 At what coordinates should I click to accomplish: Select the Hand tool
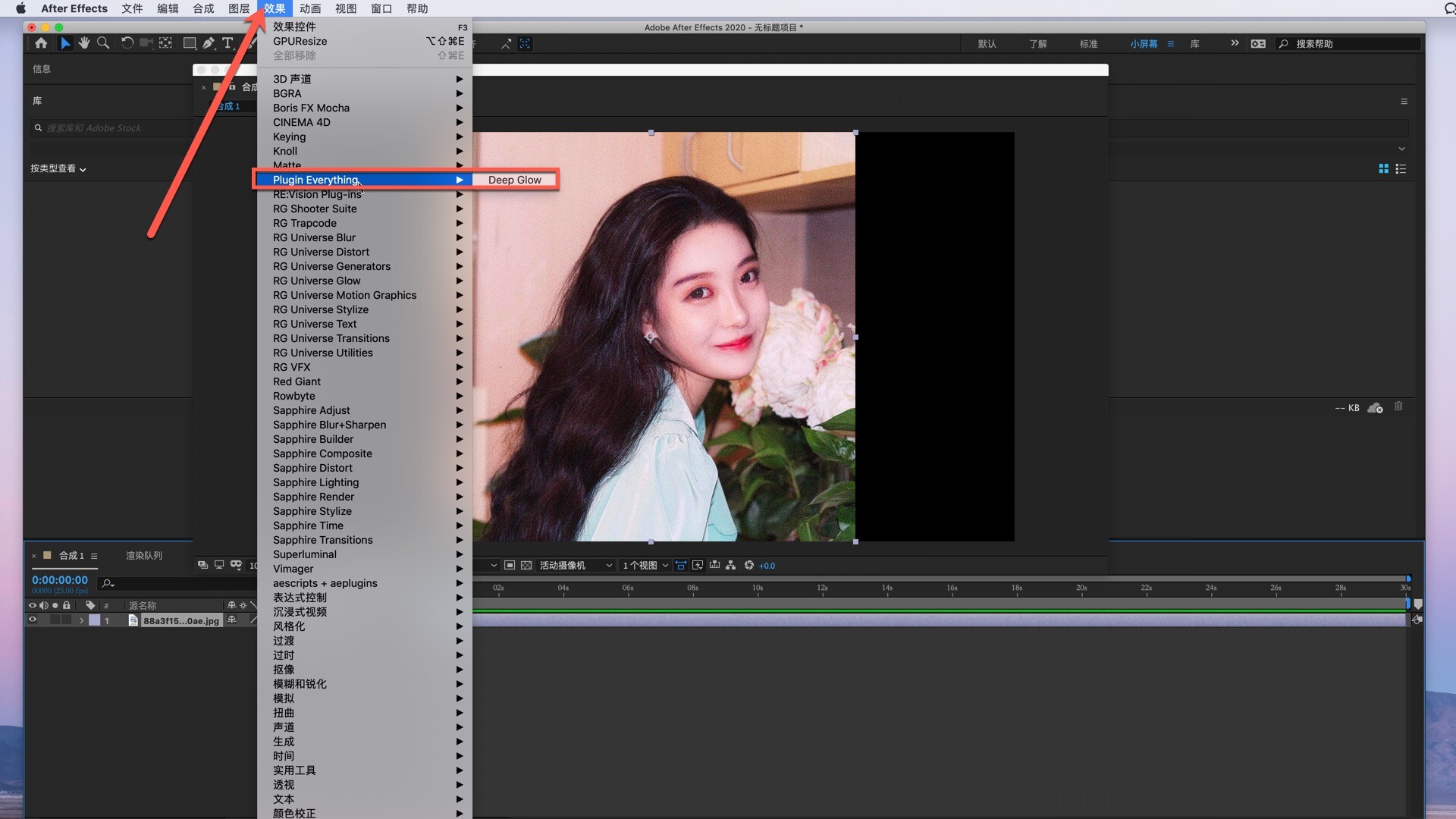pos(84,43)
